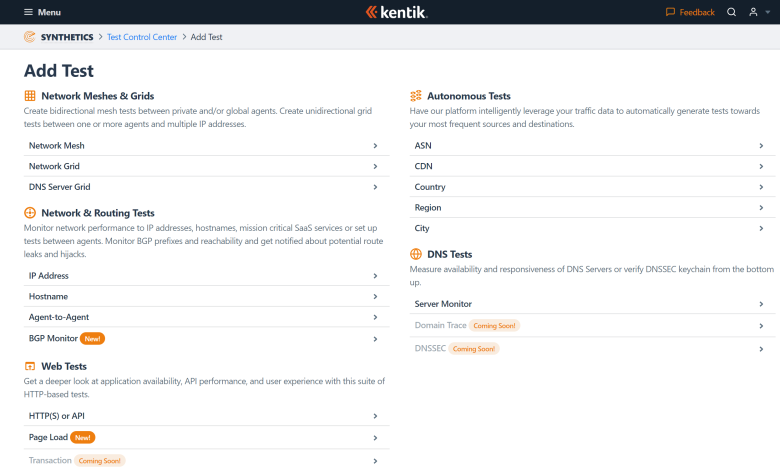Click the Network Meshes & Grids icon
780x473 pixels.
pos(30,96)
